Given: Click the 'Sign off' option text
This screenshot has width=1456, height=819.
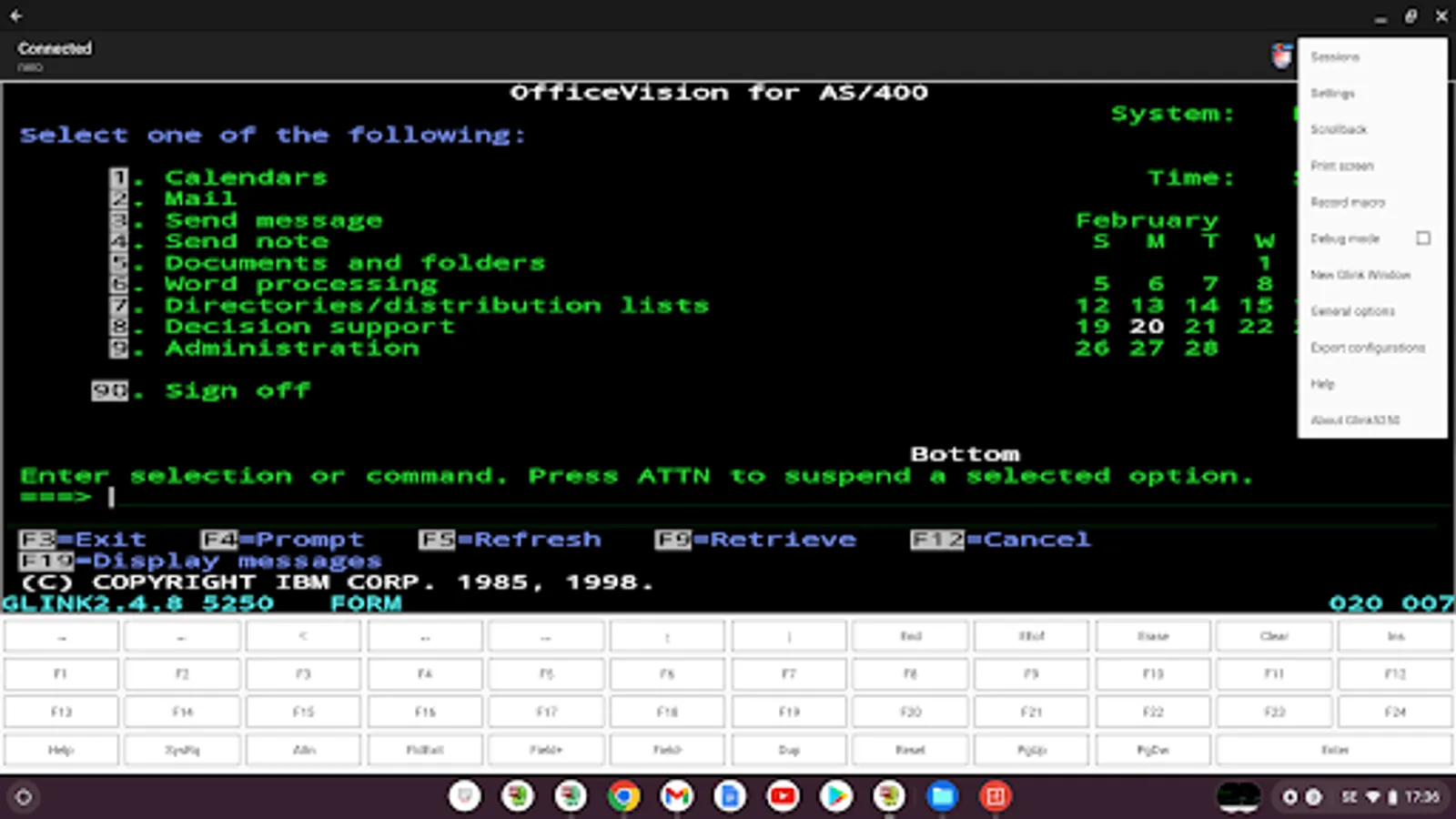Looking at the screenshot, I should click(x=237, y=390).
